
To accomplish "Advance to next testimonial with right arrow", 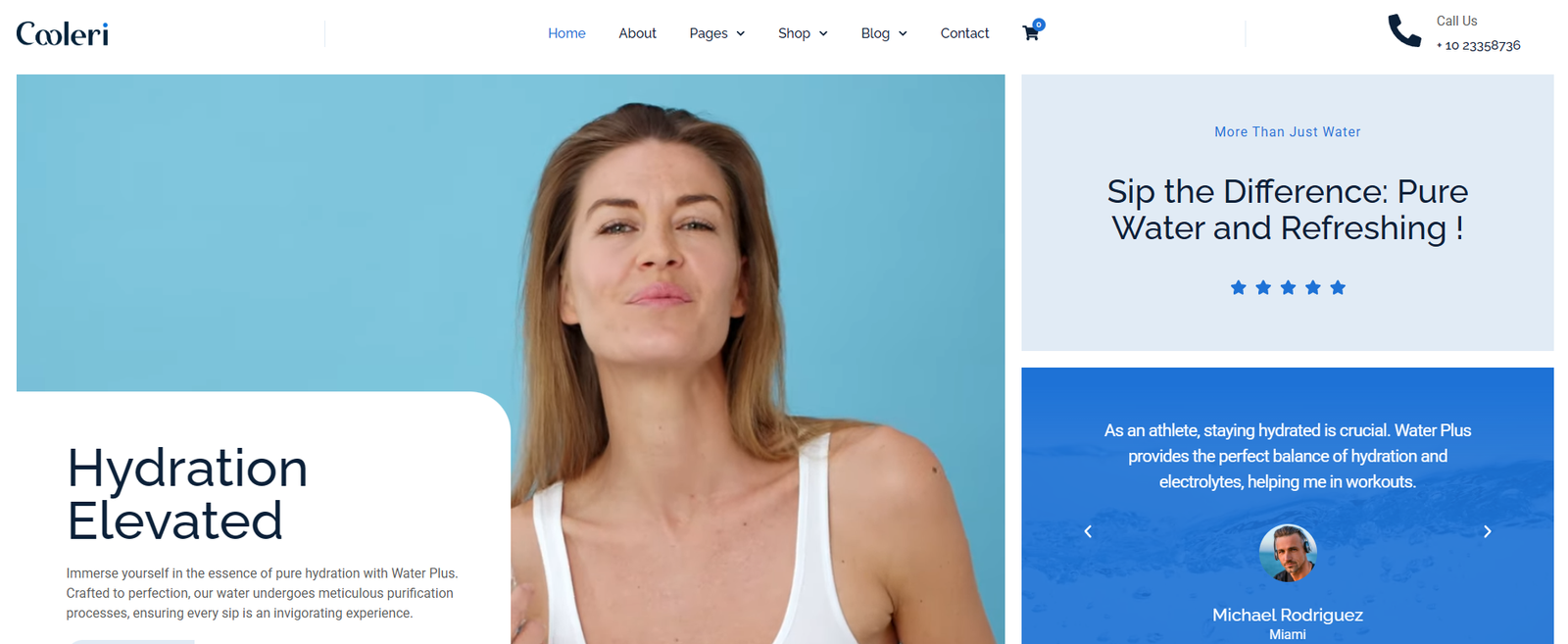I will [1487, 531].
